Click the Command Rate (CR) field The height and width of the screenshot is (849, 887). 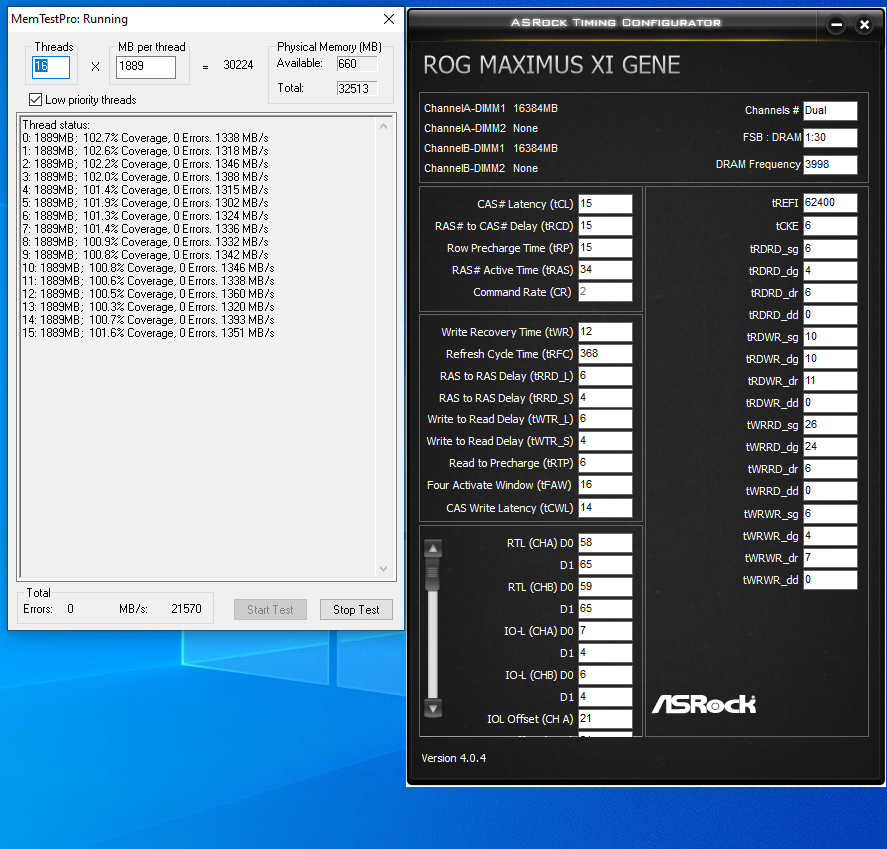[x=605, y=292]
